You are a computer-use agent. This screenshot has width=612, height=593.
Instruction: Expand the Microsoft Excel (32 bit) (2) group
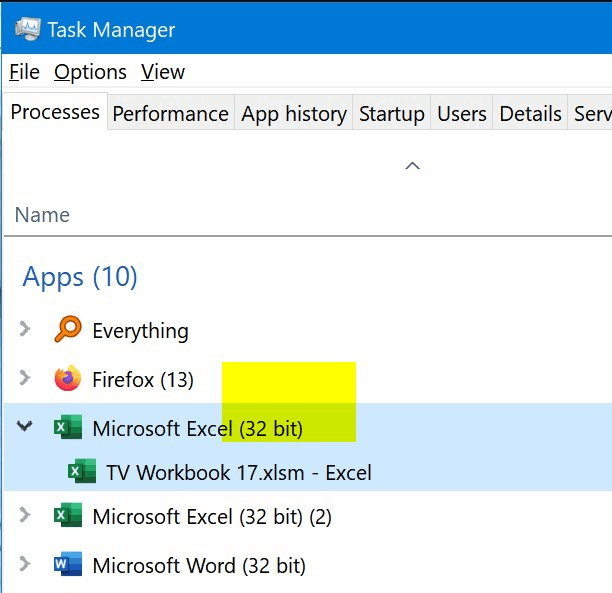tap(25, 515)
